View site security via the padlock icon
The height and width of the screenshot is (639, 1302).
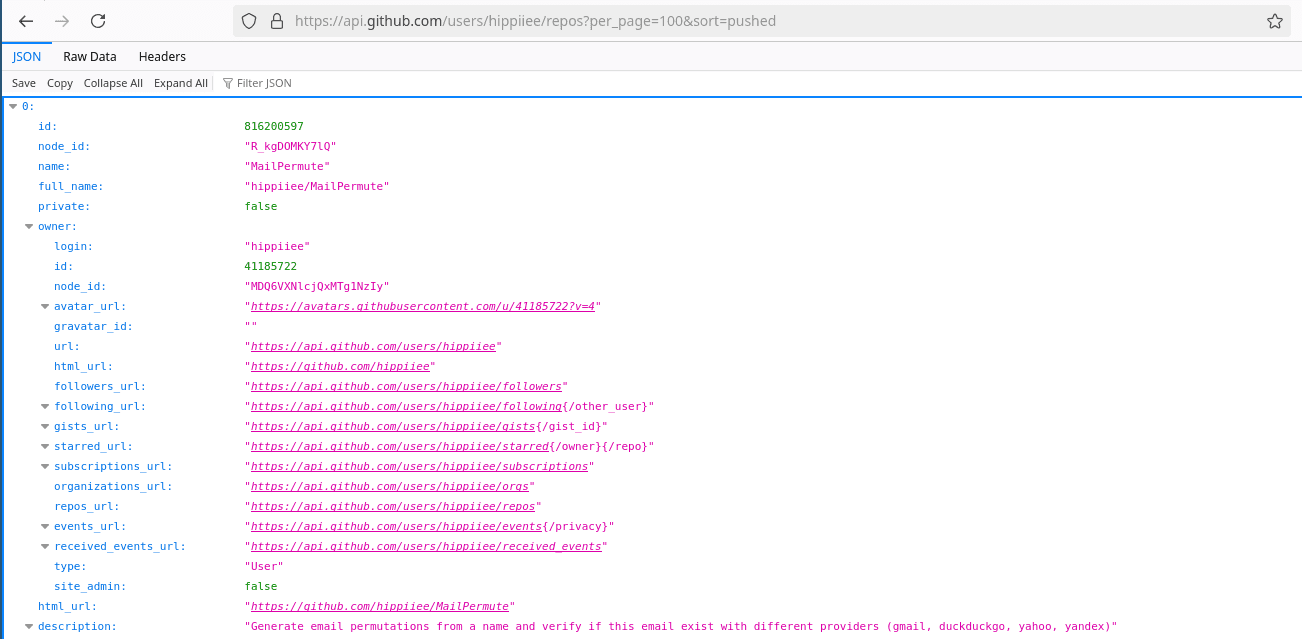[276, 21]
